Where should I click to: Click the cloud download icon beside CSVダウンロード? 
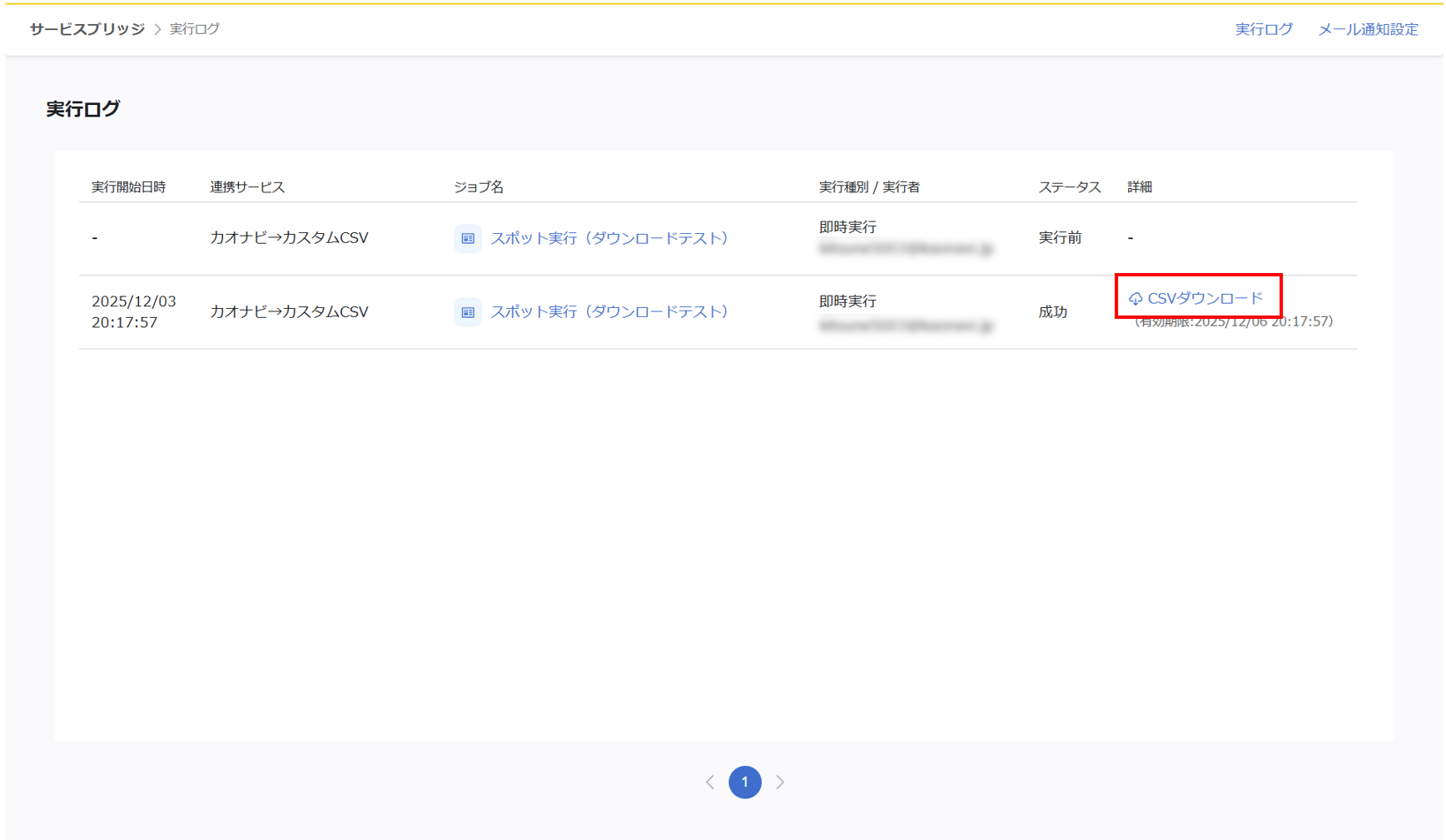click(x=1135, y=299)
